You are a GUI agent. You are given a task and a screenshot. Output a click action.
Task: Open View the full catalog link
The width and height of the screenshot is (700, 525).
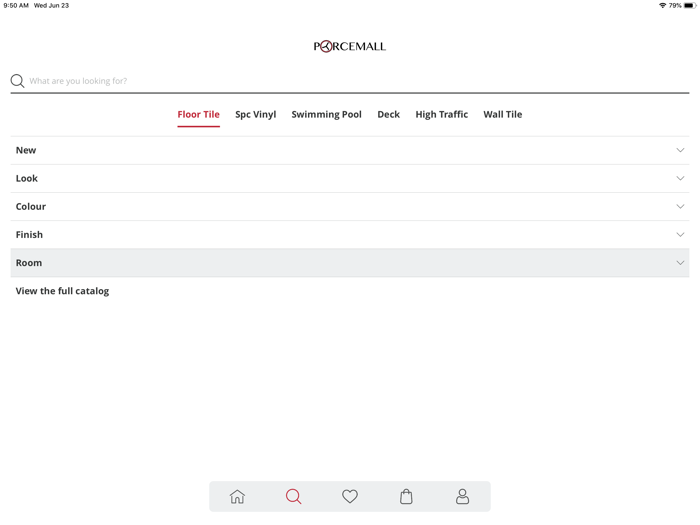coord(62,291)
